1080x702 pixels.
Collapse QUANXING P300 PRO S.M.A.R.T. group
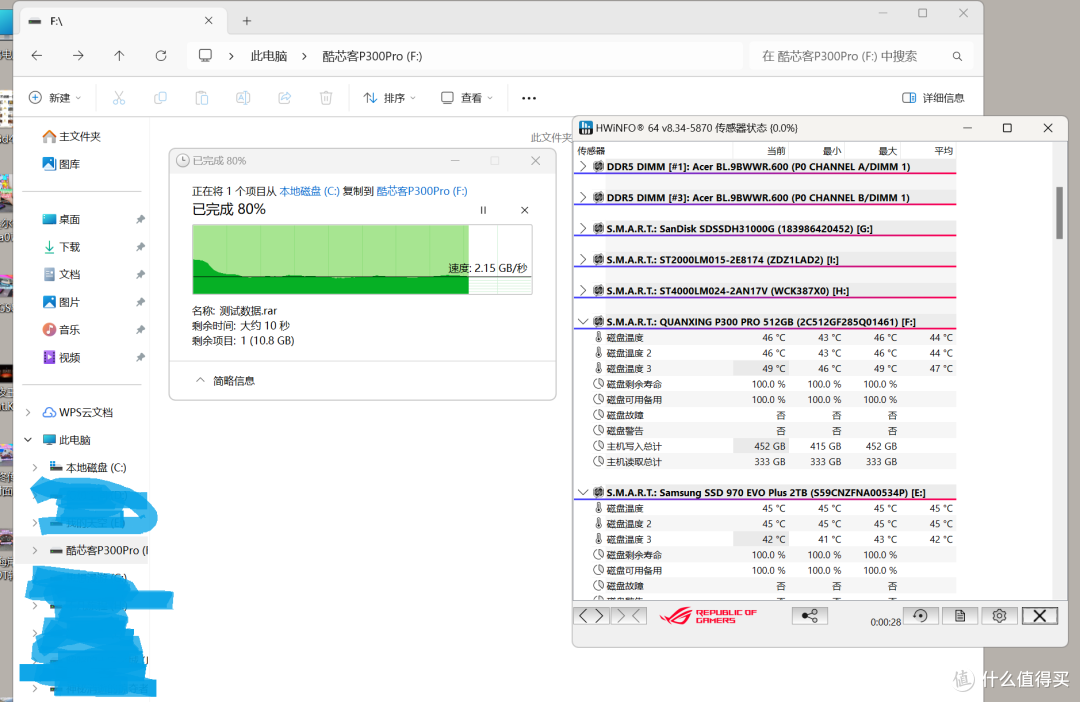point(583,321)
